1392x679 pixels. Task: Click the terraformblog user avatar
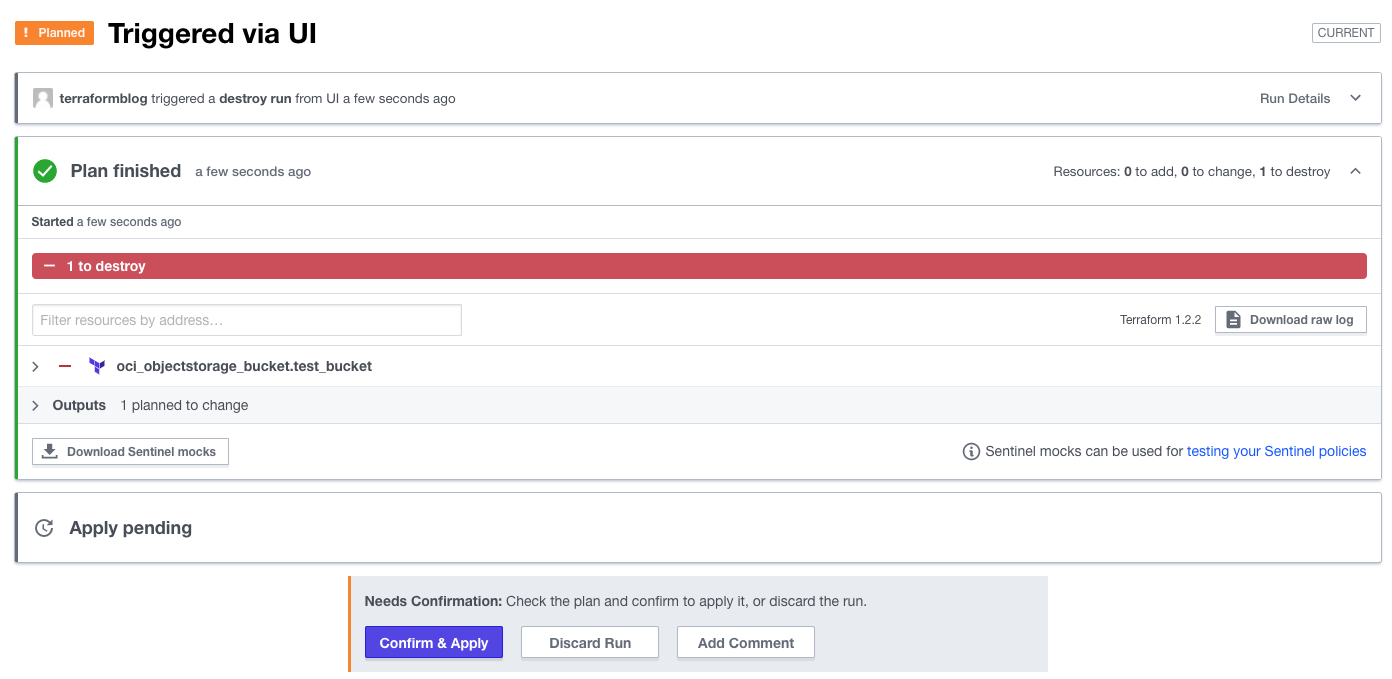43,98
